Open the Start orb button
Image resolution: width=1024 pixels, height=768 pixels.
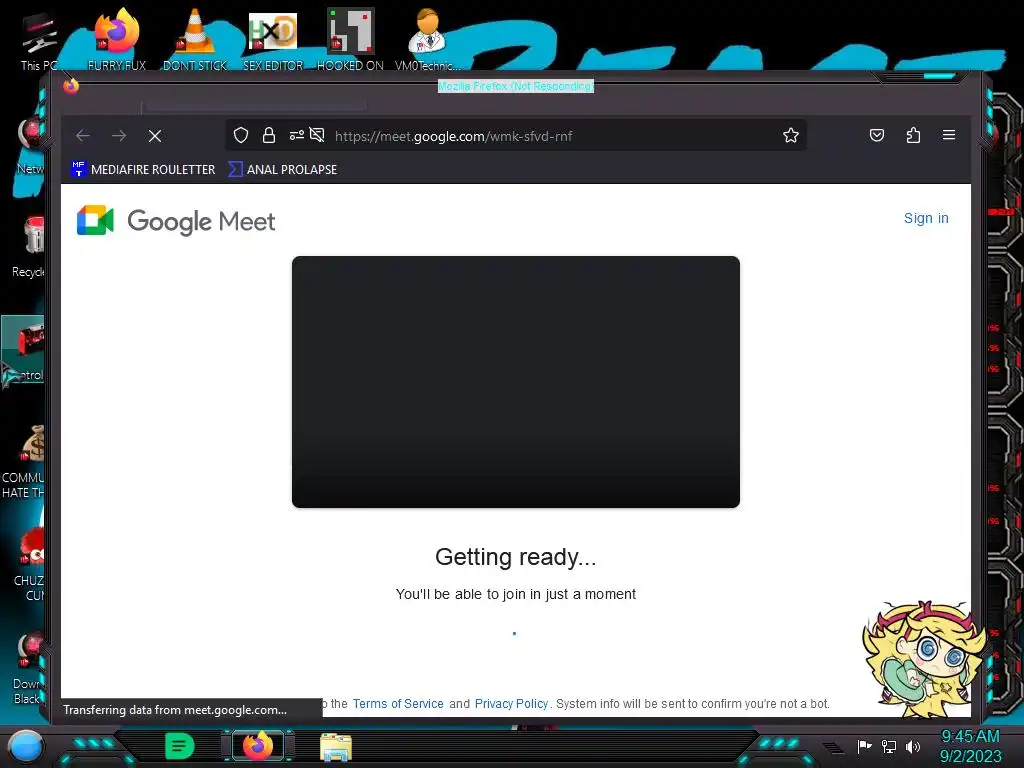coord(25,746)
